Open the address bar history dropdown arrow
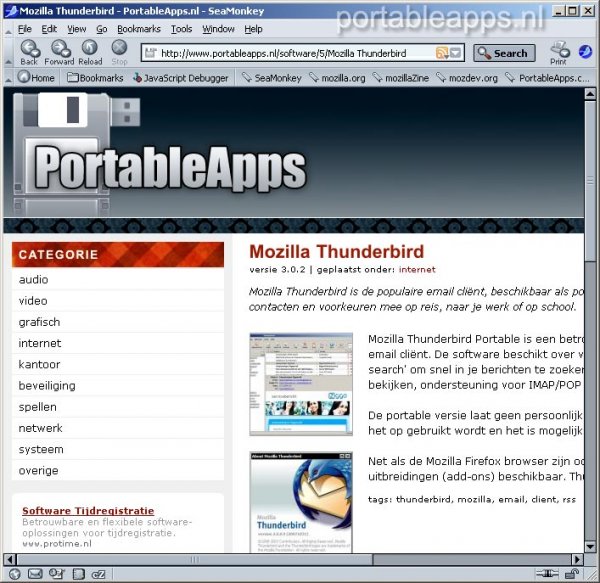The image size is (600, 583). pos(455,53)
